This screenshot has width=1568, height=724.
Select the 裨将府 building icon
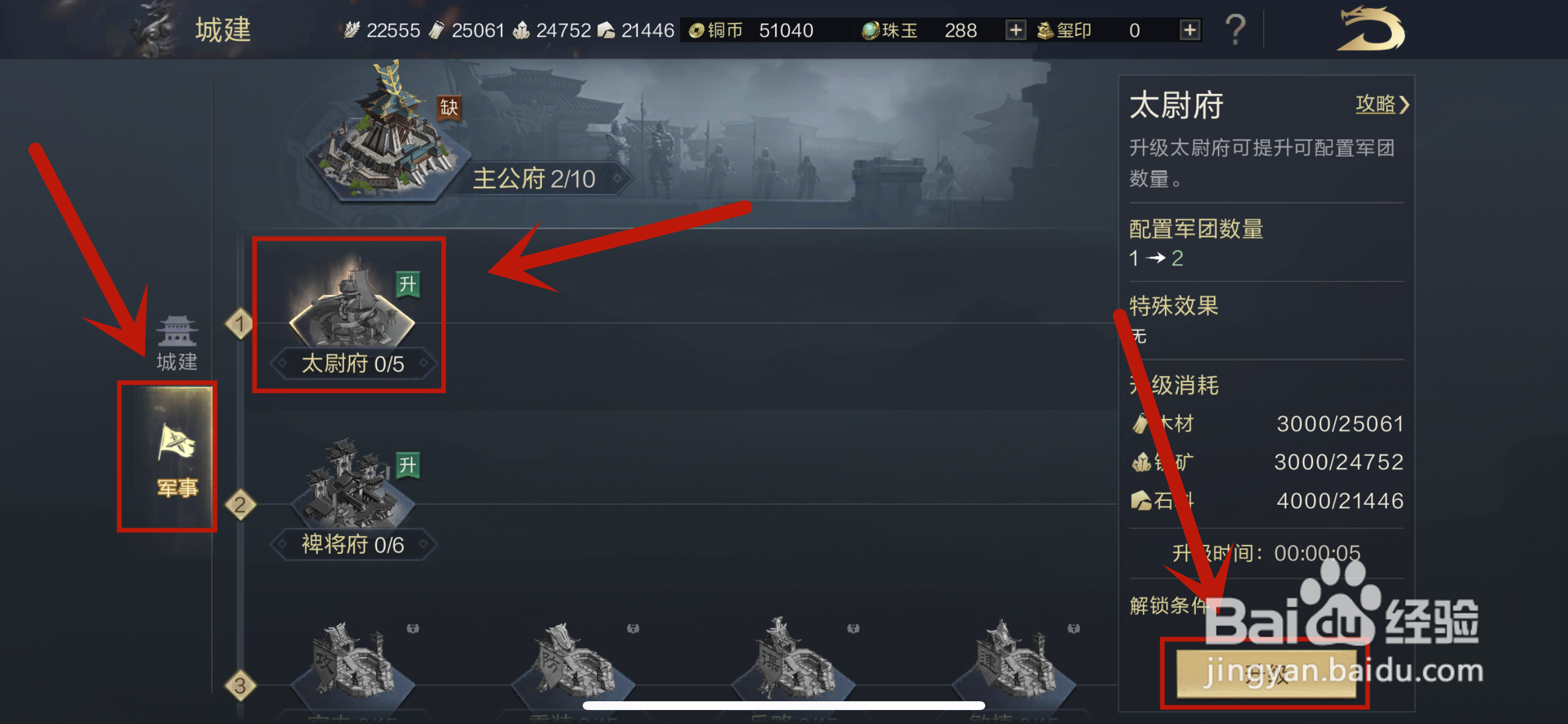click(x=352, y=484)
